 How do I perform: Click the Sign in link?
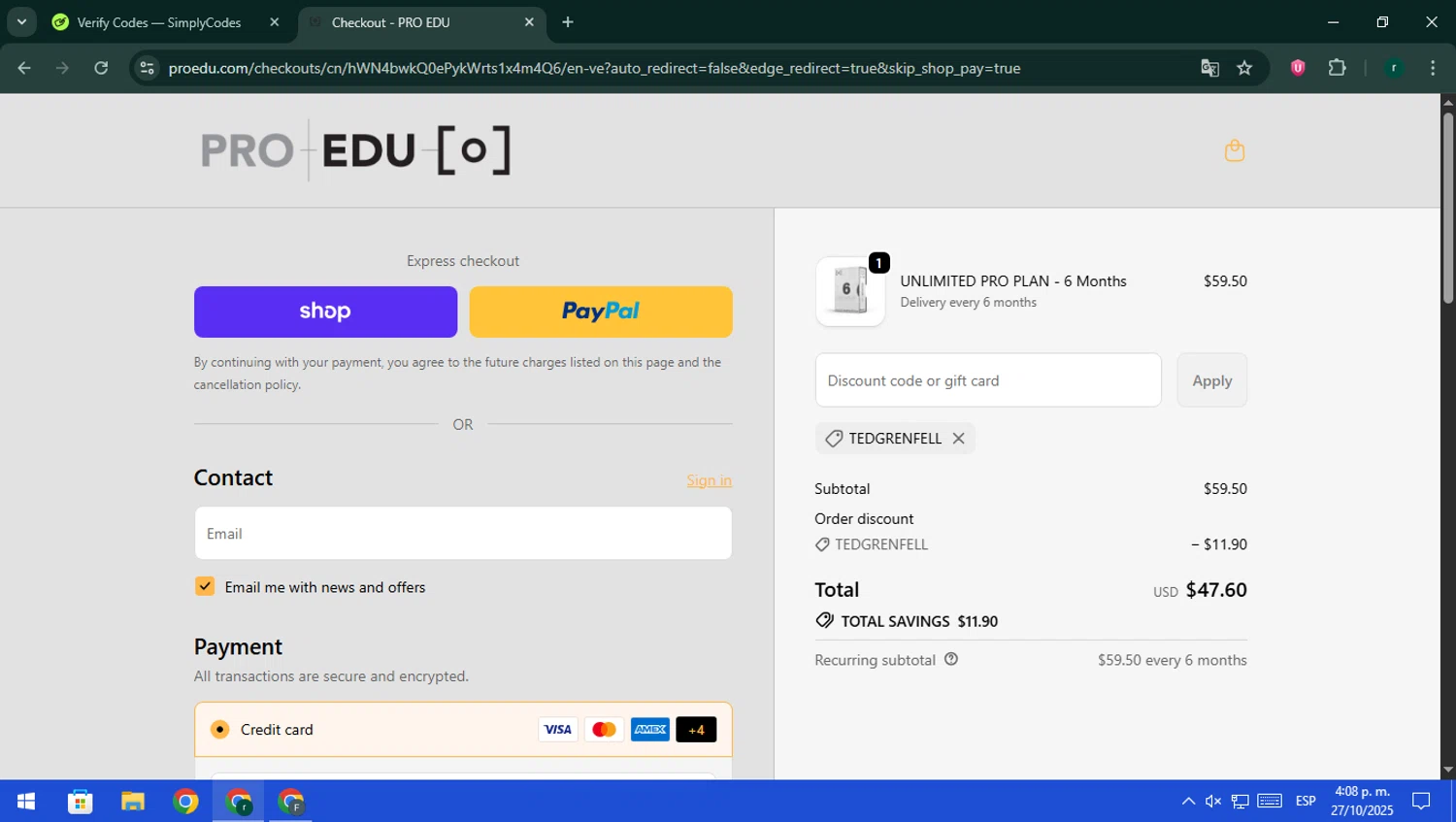click(709, 480)
